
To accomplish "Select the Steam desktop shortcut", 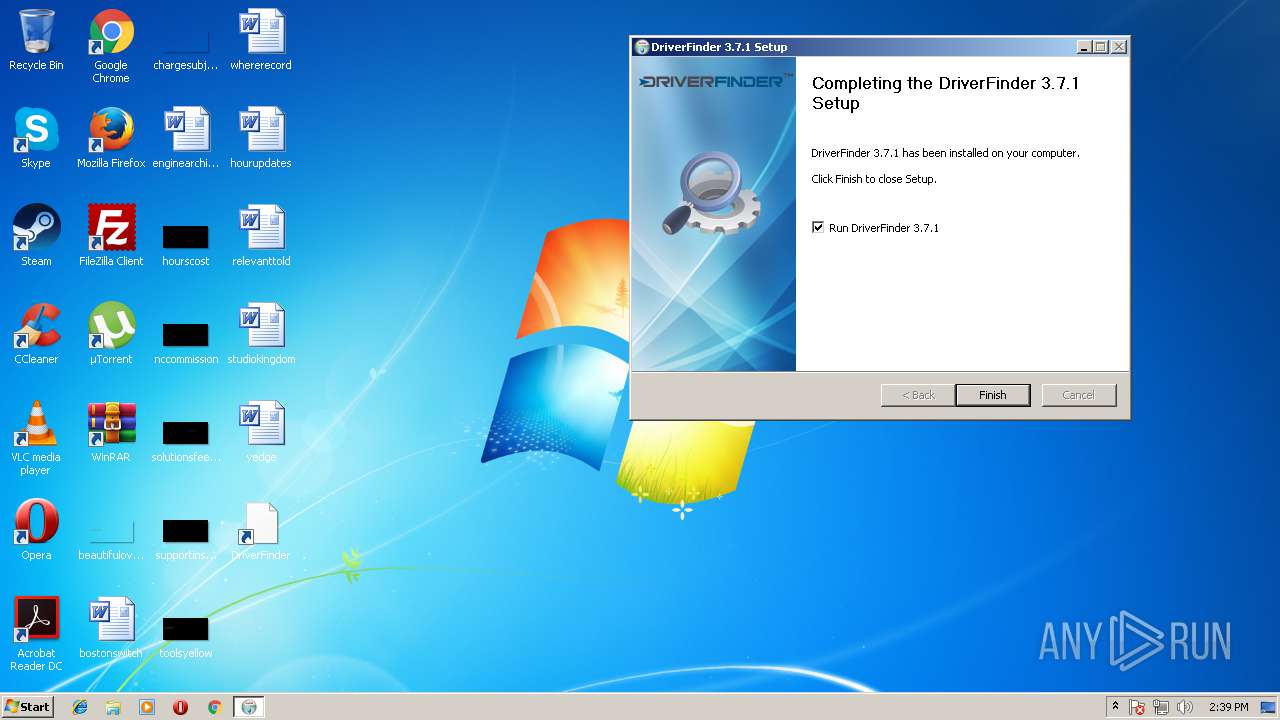I will (x=36, y=236).
